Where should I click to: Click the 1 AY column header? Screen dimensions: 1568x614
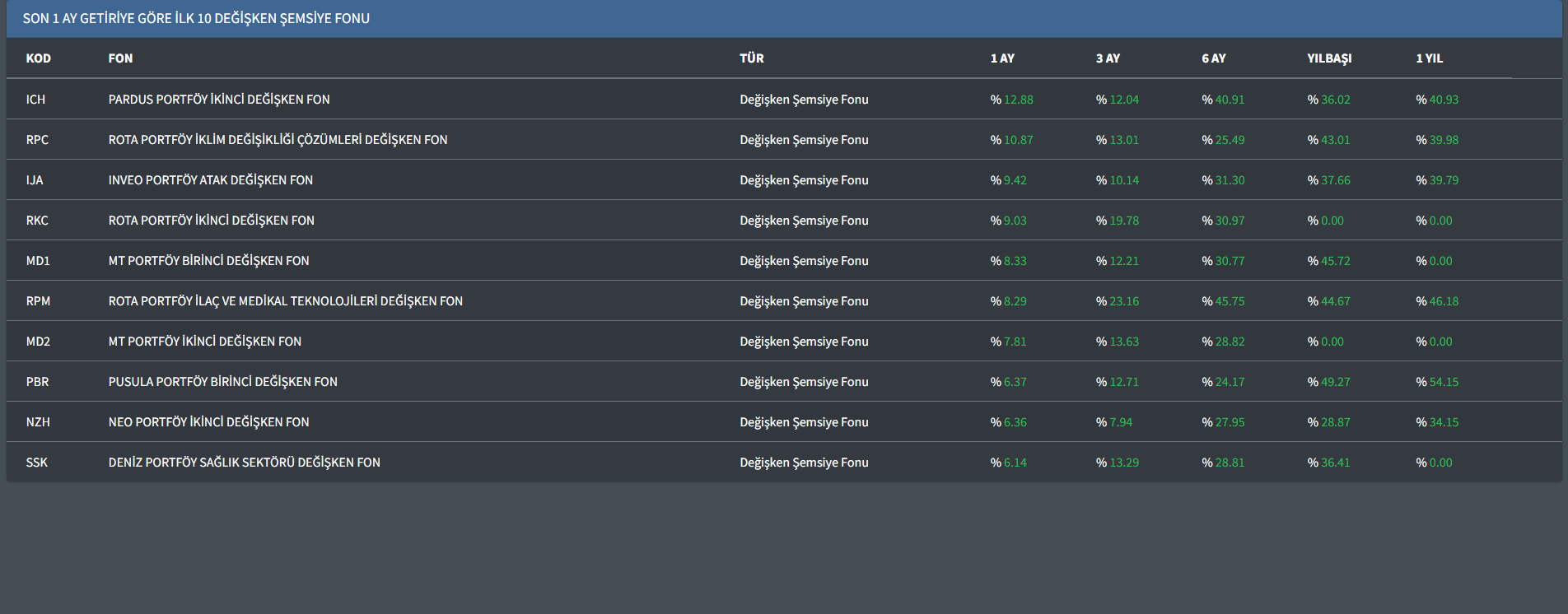coord(1002,58)
